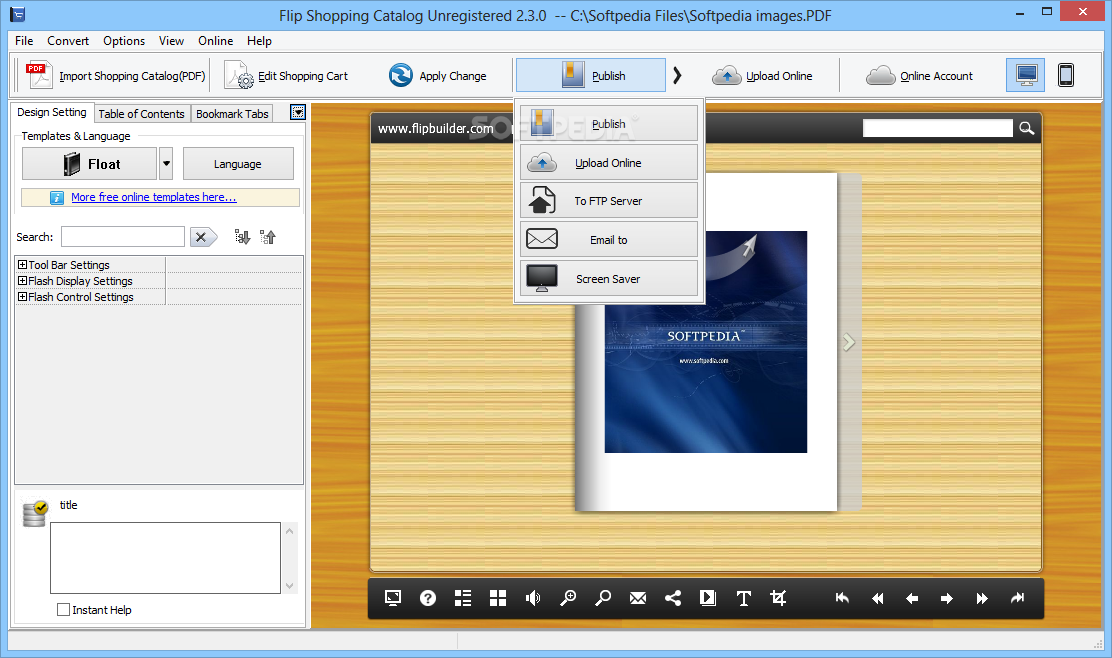Select Publish in the dropdown menu
The image size is (1112, 658).
(608, 124)
